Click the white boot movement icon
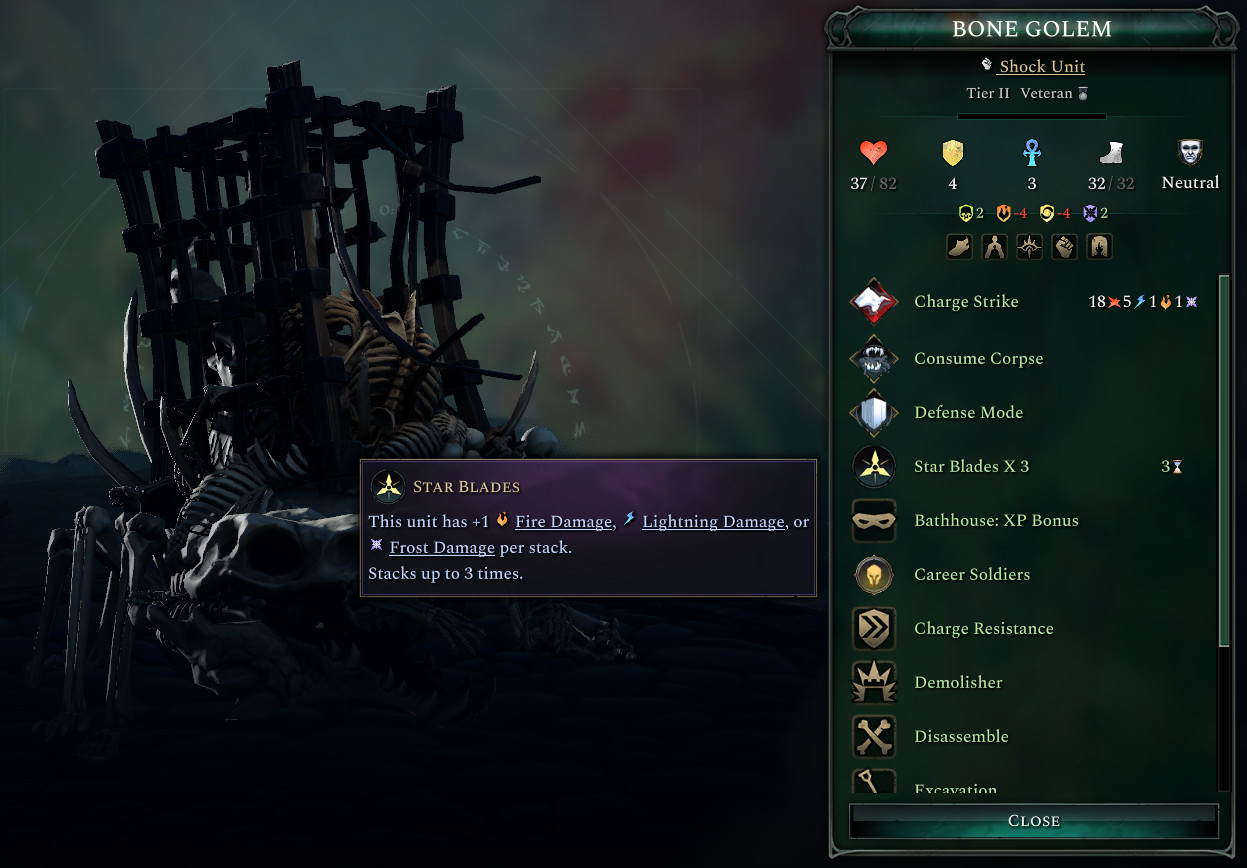This screenshot has width=1247, height=868. tap(1111, 153)
